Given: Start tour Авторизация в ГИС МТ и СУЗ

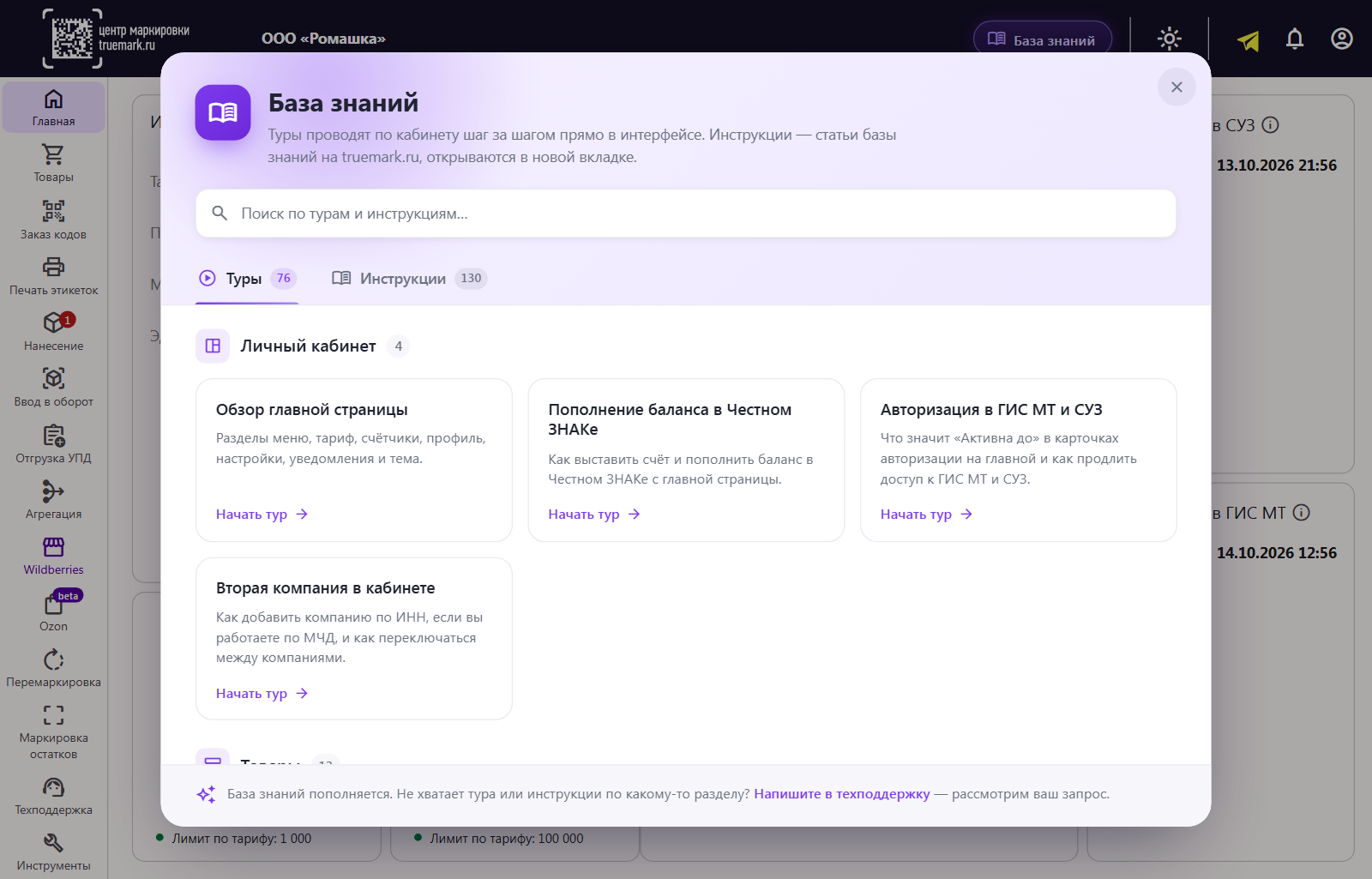Looking at the screenshot, I should pos(926,515).
